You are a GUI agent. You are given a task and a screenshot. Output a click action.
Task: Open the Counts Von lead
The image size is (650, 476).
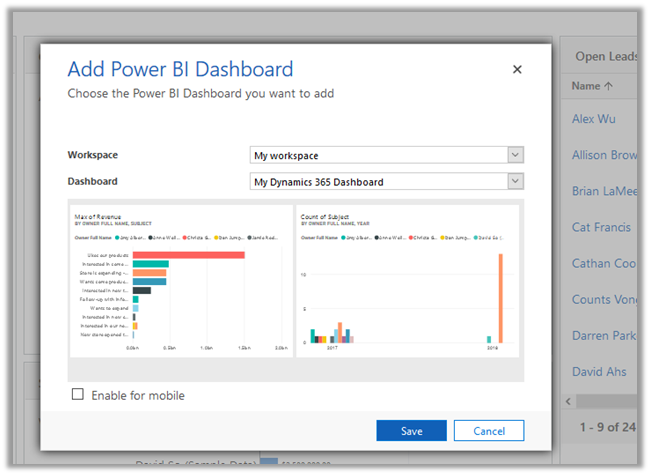tap(606, 300)
